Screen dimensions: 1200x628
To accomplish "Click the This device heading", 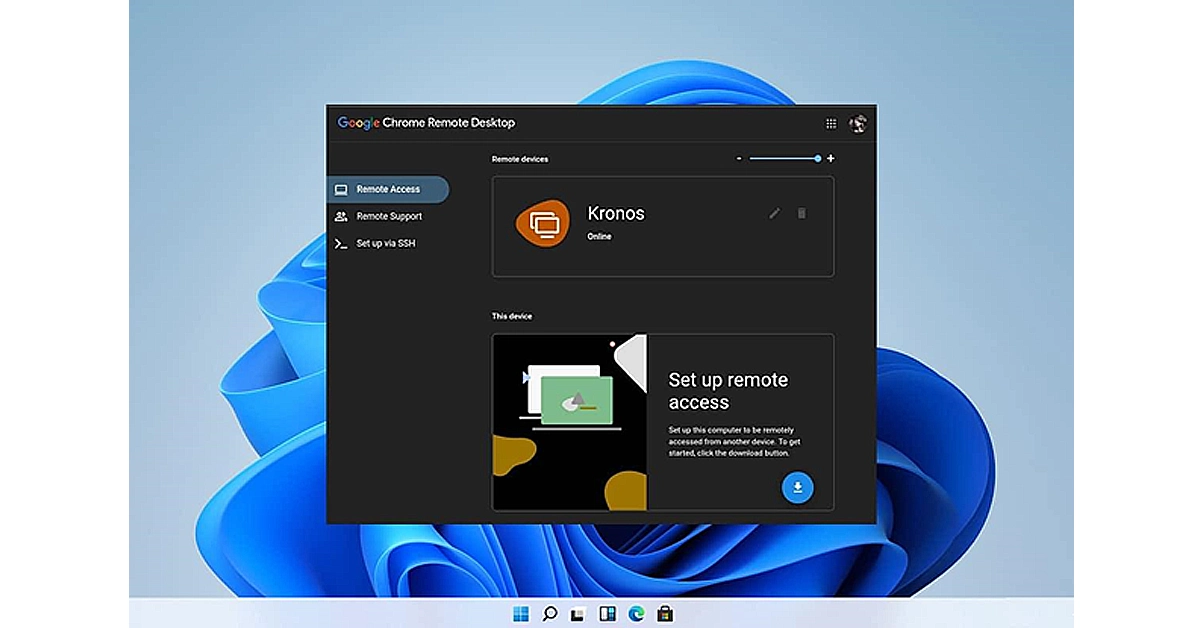I will tap(512, 316).
